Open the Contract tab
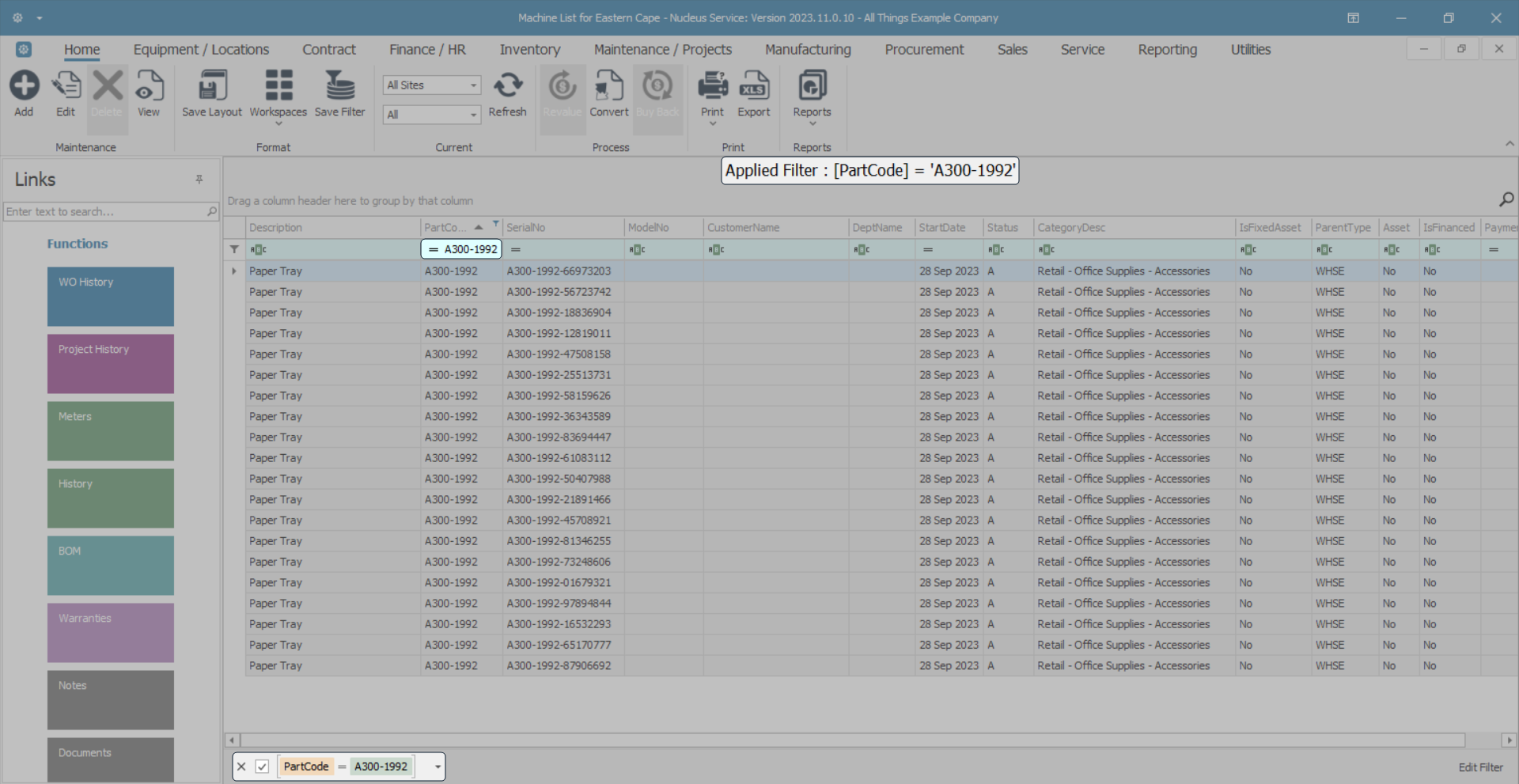This screenshot has width=1519, height=784. (x=329, y=50)
